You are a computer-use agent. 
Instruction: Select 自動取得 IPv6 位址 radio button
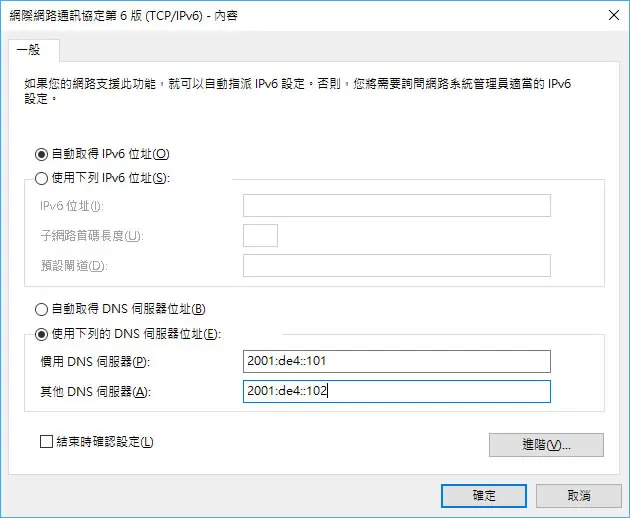[41, 154]
